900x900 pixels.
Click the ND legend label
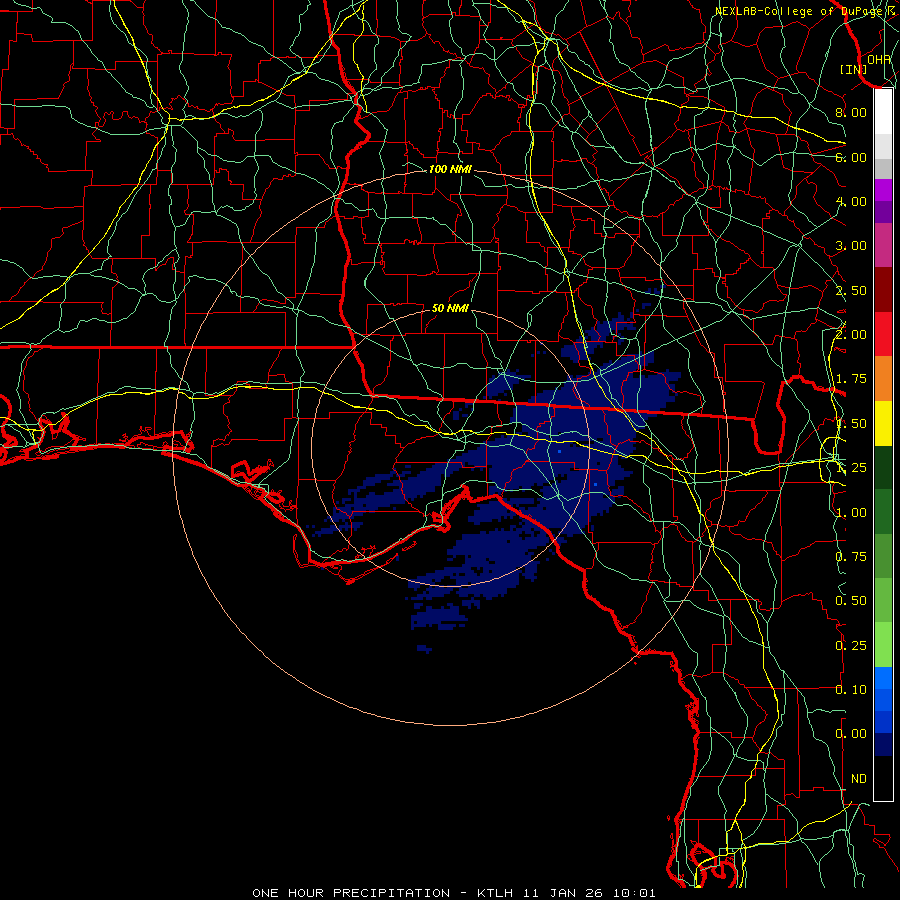pos(859,779)
